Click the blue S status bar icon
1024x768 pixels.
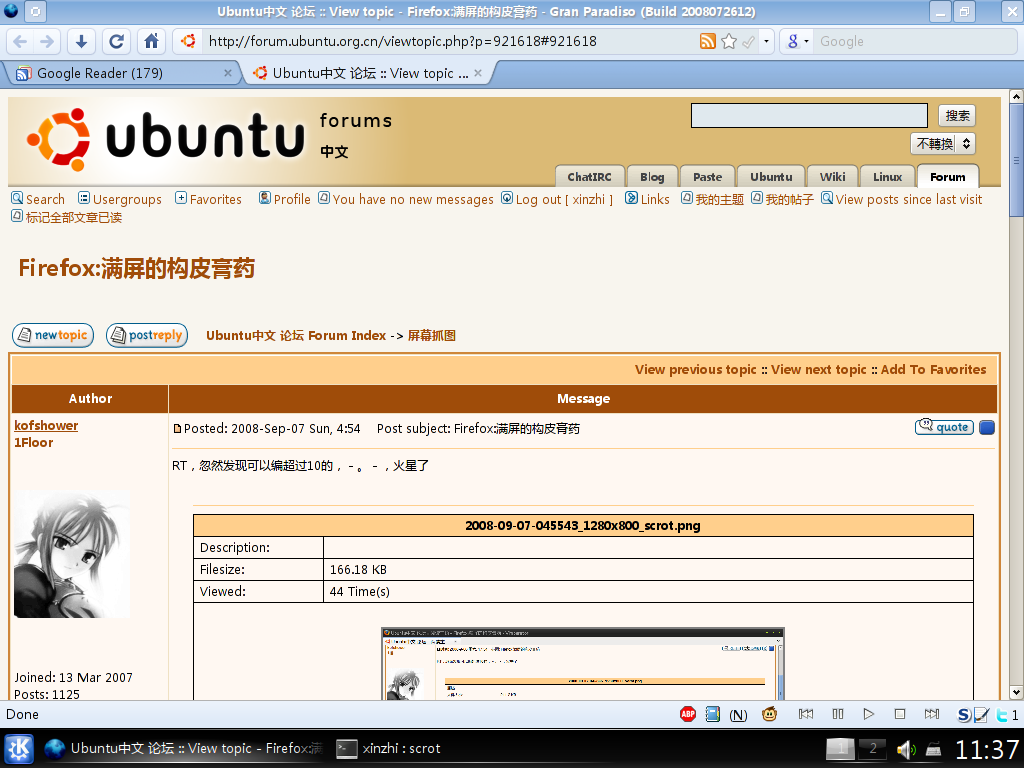pyautogui.click(x=963, y=715)
